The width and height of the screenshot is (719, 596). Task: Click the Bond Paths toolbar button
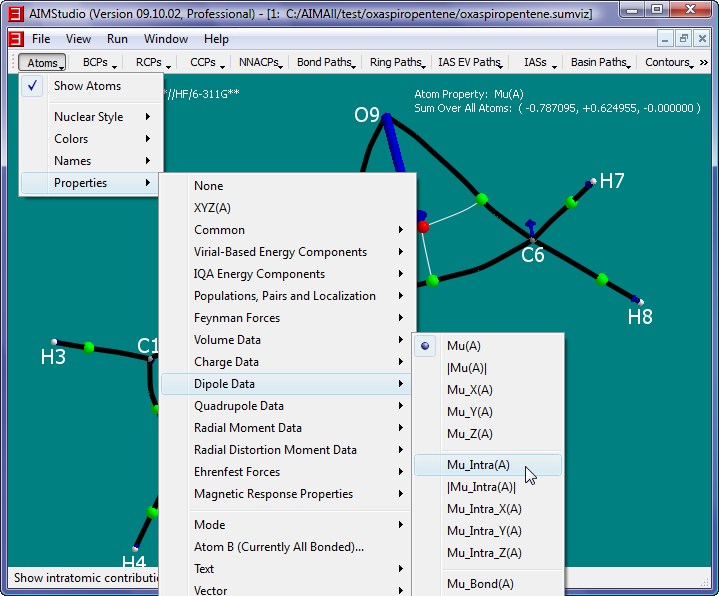tap(326, 62)
